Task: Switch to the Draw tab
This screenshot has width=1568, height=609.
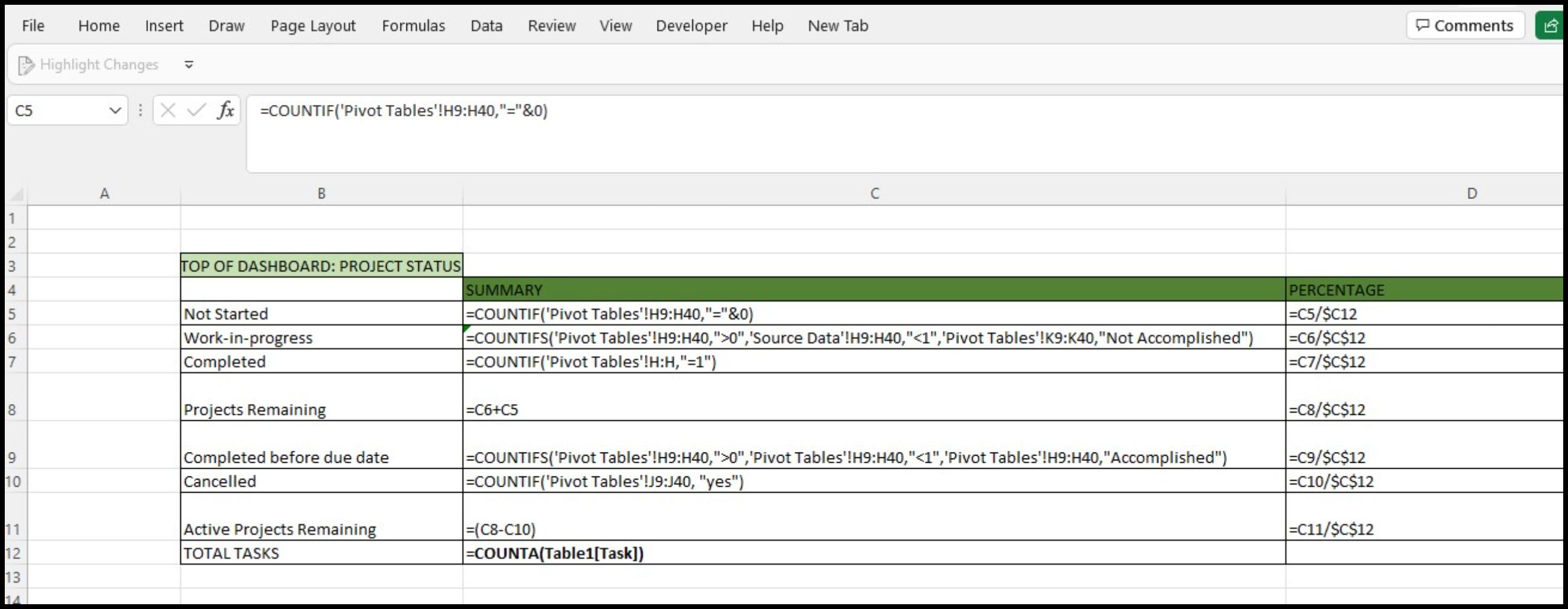Action: (x=227, y=26)
